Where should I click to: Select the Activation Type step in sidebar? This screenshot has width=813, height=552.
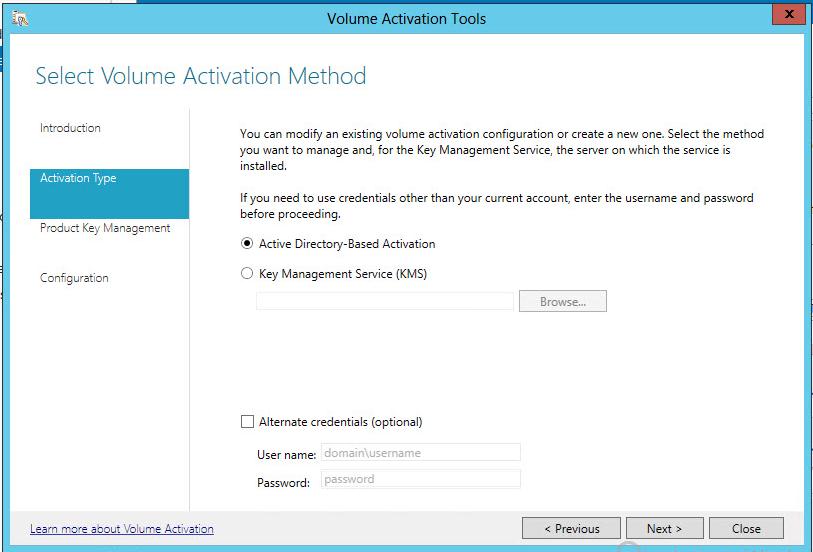(x=78, y=178)
